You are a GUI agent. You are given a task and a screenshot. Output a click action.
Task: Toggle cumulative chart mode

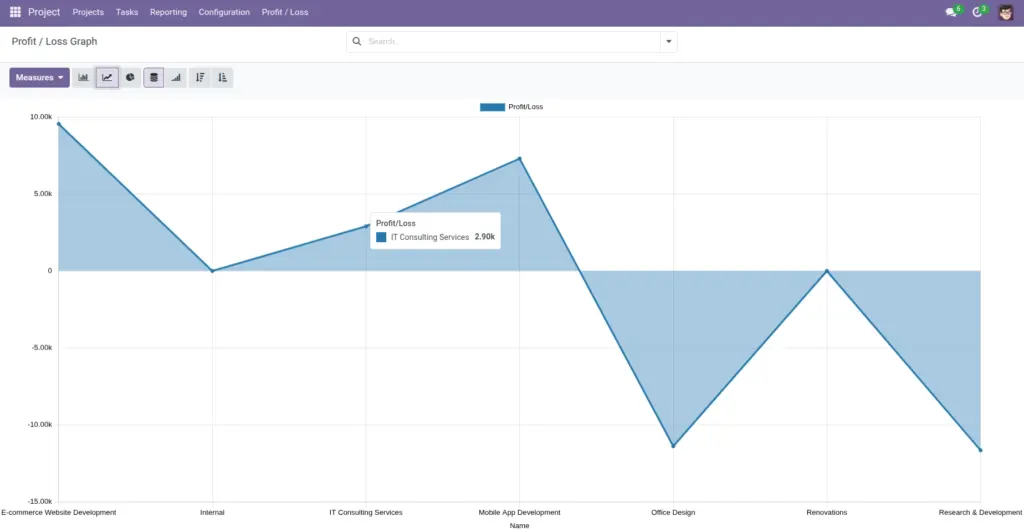[x=176, y=78]
